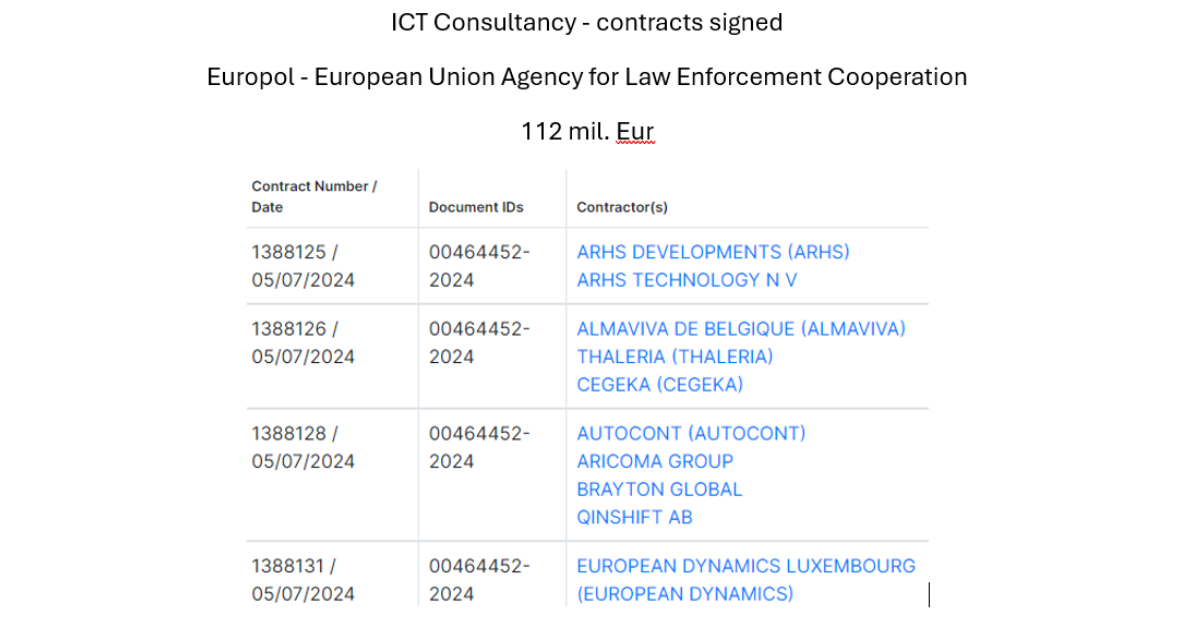Follow the THALERIA (THALERIA) link
The height and width of the screenshot is (628, 1200).
(675, 356)
